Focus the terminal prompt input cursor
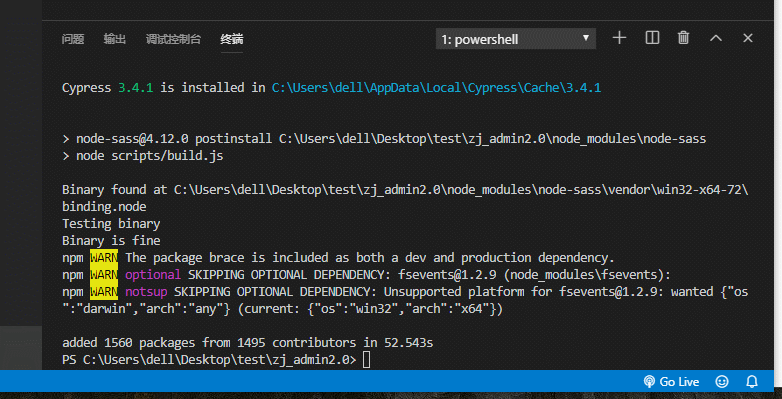This screenshot has width=782, height=399. (x=367, y=360)
